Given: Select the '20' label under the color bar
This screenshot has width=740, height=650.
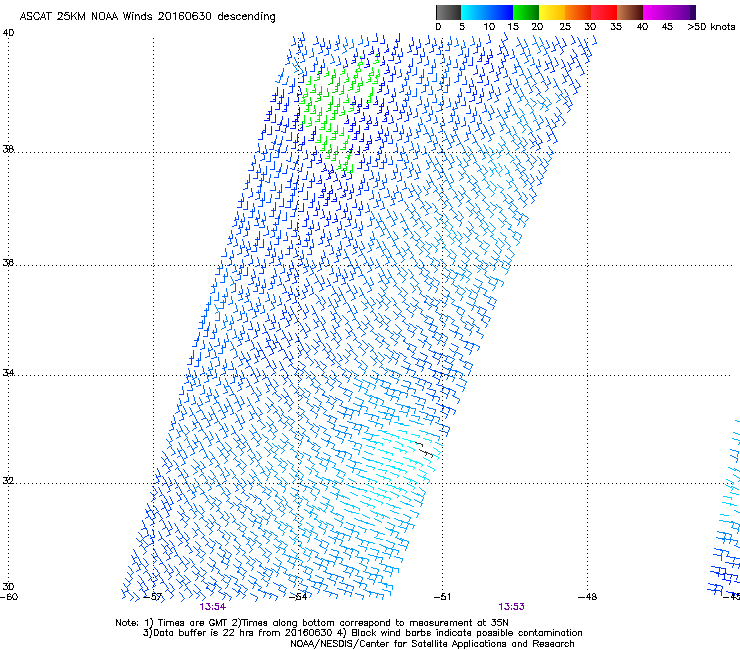Looking at the screenshot, I should pyautogui.click(x=537, y=26).
